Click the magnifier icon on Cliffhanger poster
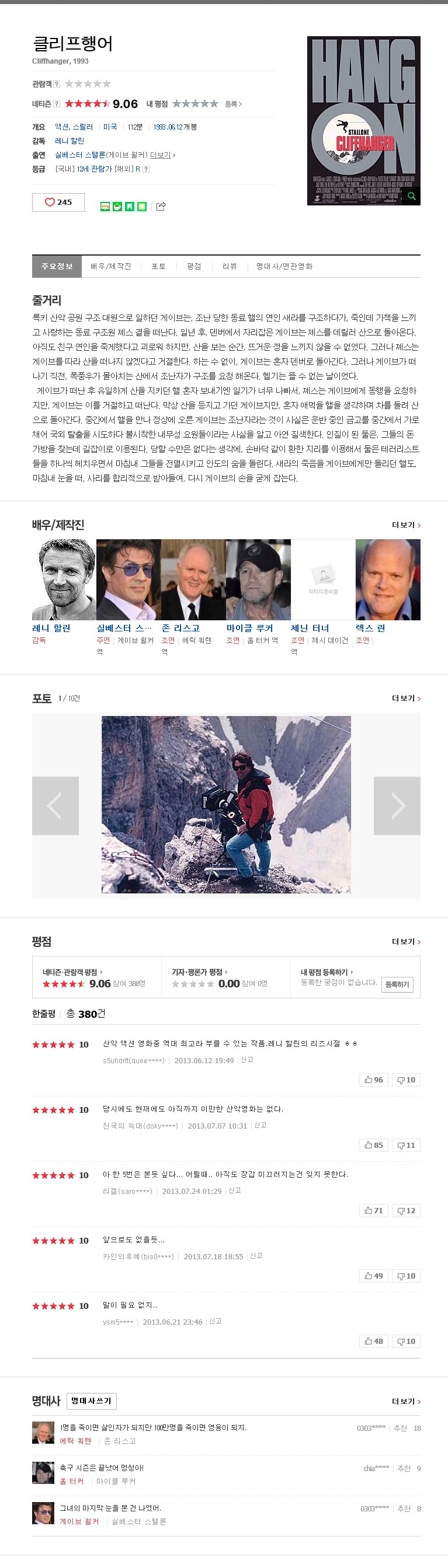The image size is (448, 1568). (x=411, y=196)
